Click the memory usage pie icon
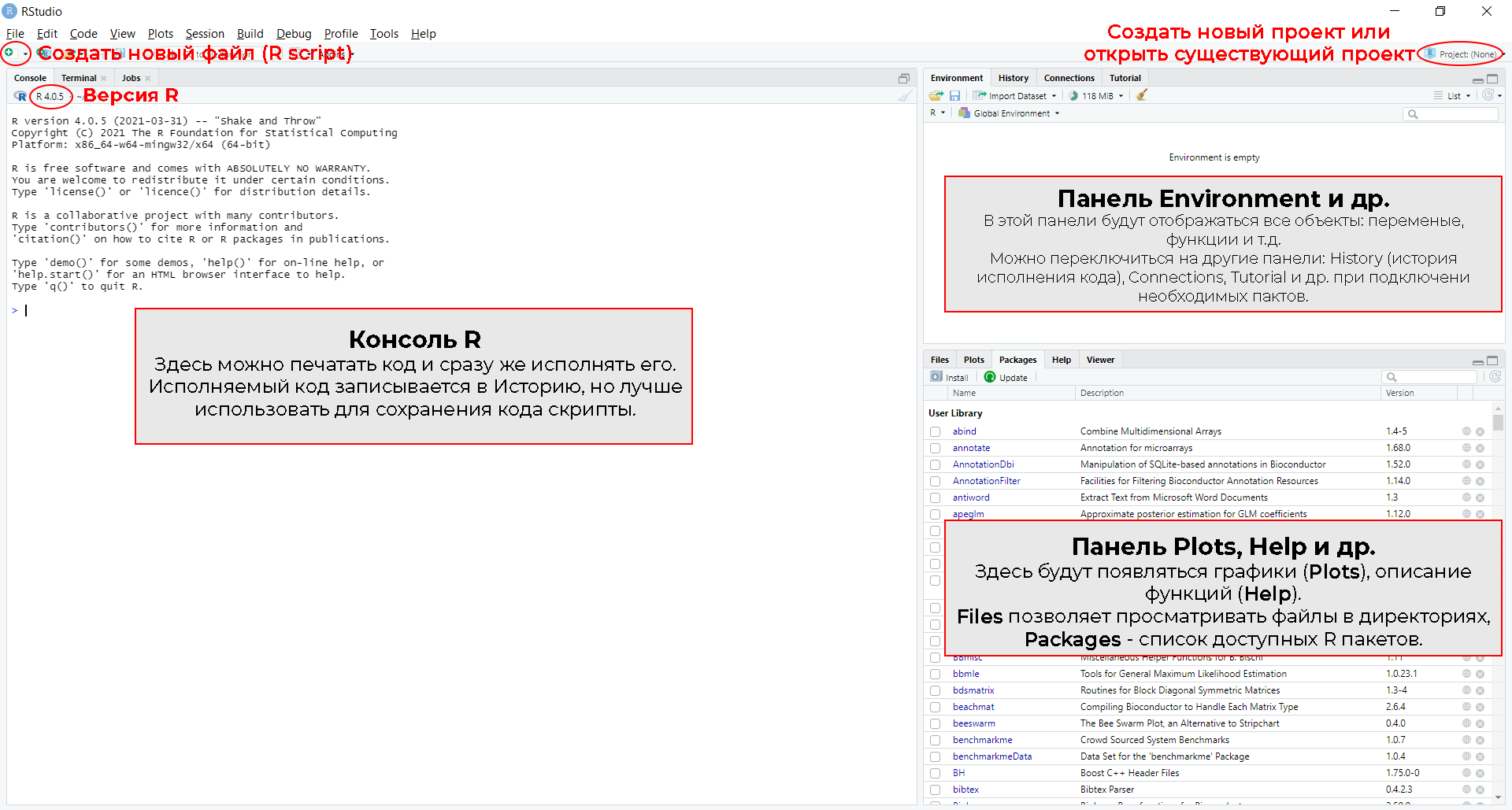The height and width of the screenshot is (810, 1512). (1073, 95)
